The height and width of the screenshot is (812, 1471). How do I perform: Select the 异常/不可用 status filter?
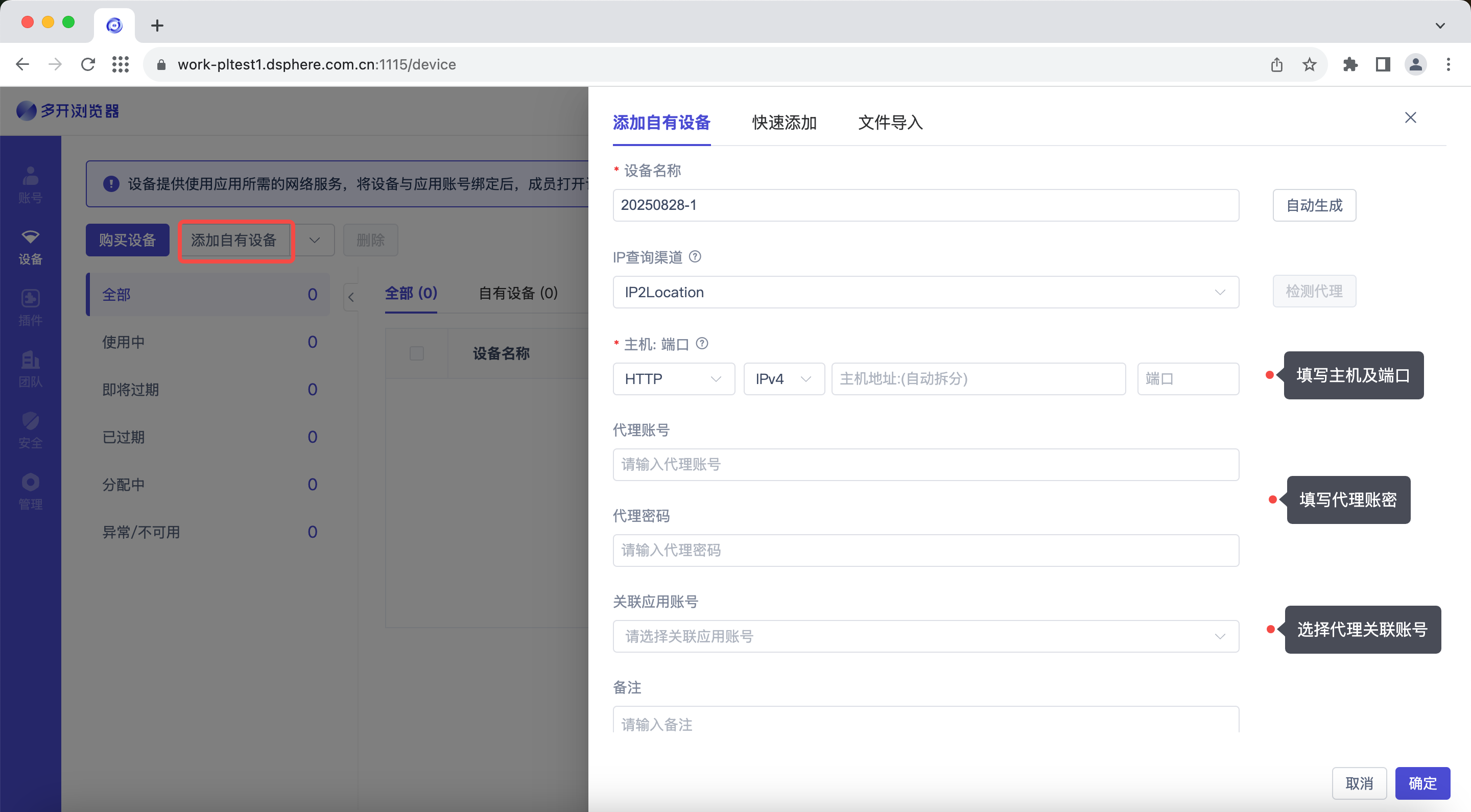point(208,532)
